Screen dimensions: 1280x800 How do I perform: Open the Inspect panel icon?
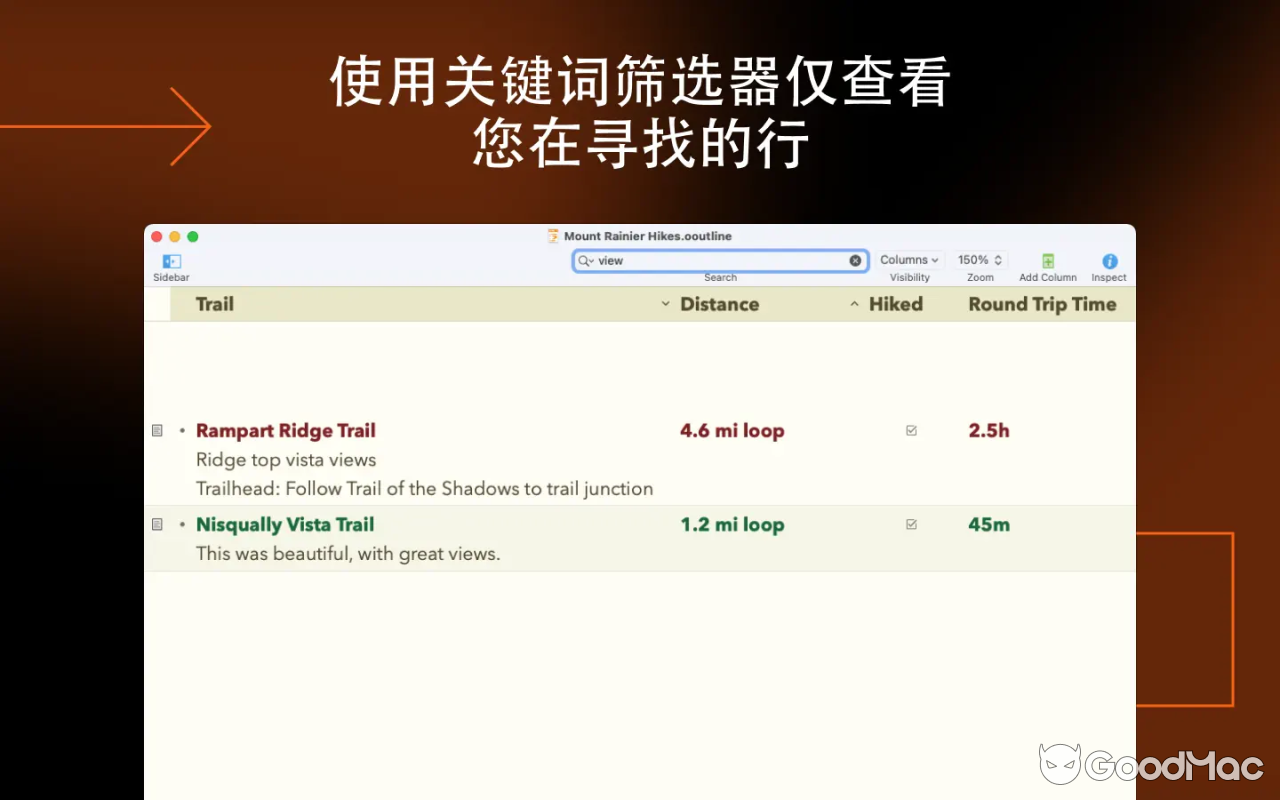(1109, 261)
